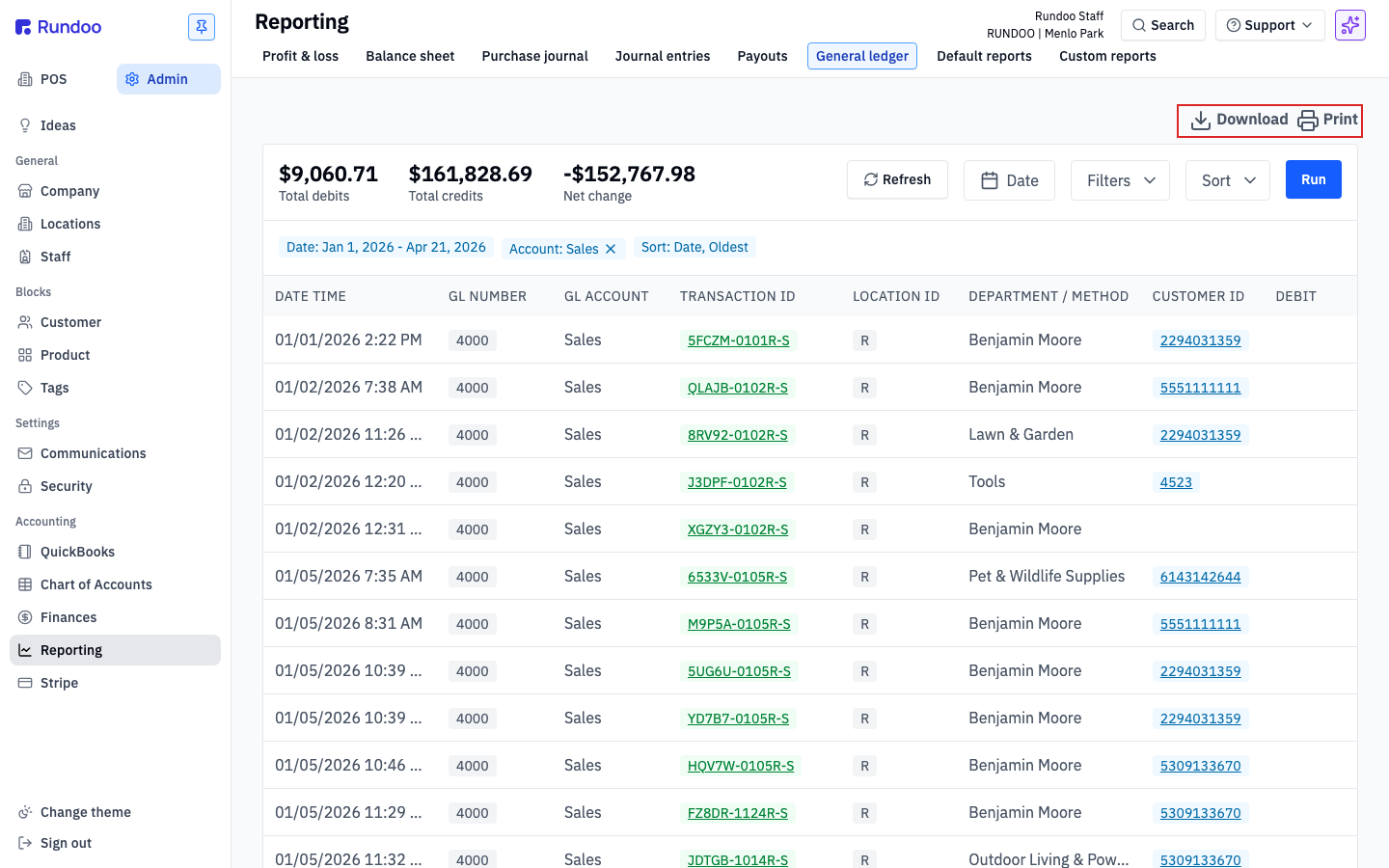This screenshot has width=1389, height=868.
Task: Click the Admin gear icon
Action: [x=132, y=79]
